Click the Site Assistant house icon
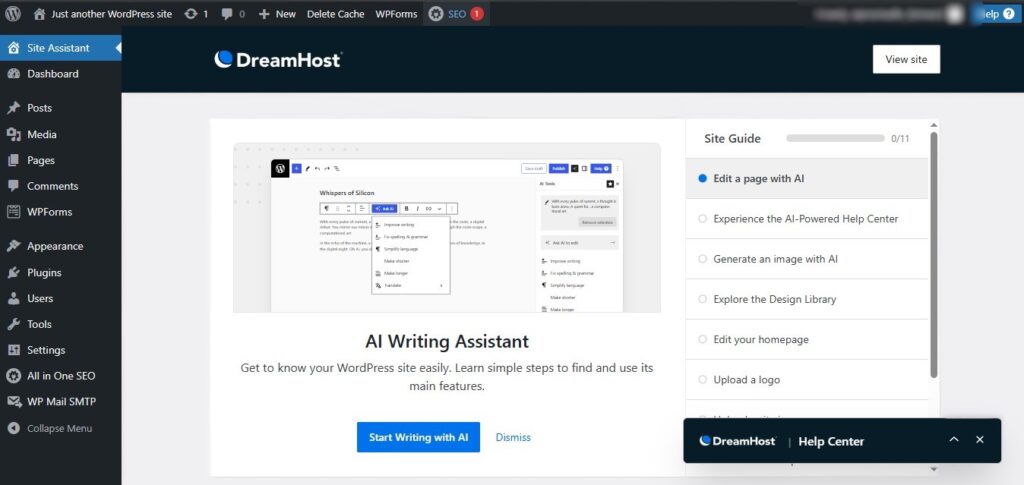 pos(13,48)
